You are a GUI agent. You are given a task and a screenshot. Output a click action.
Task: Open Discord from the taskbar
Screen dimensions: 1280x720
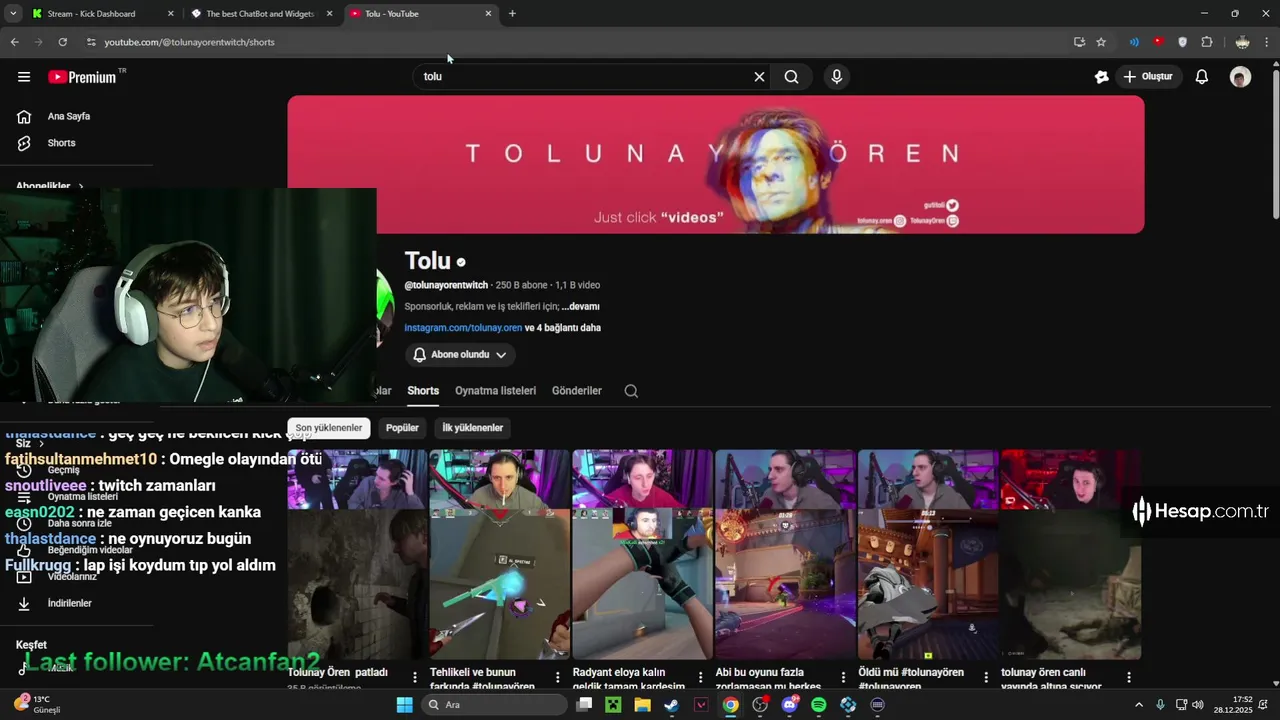(790, 705)
